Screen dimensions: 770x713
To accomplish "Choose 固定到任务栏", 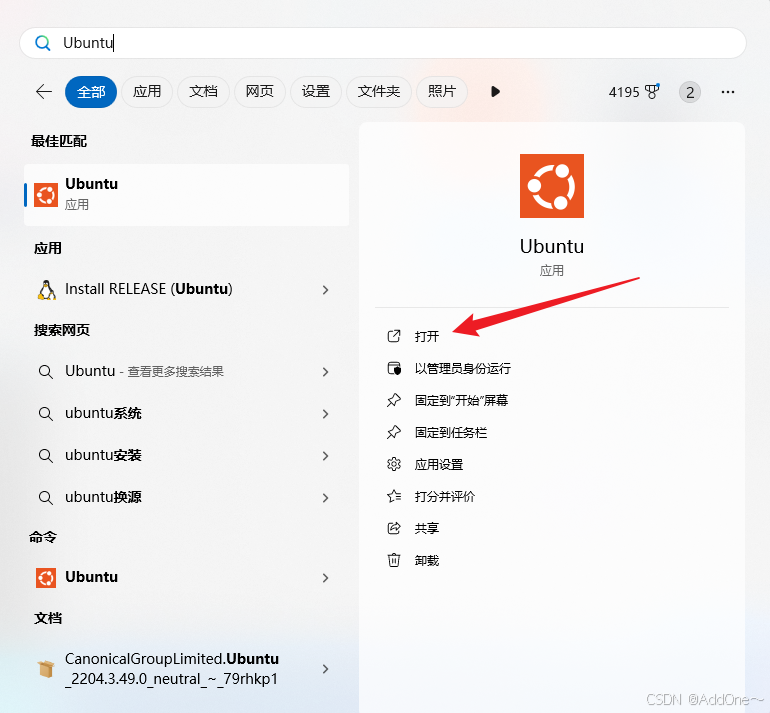I will [451, 433].
